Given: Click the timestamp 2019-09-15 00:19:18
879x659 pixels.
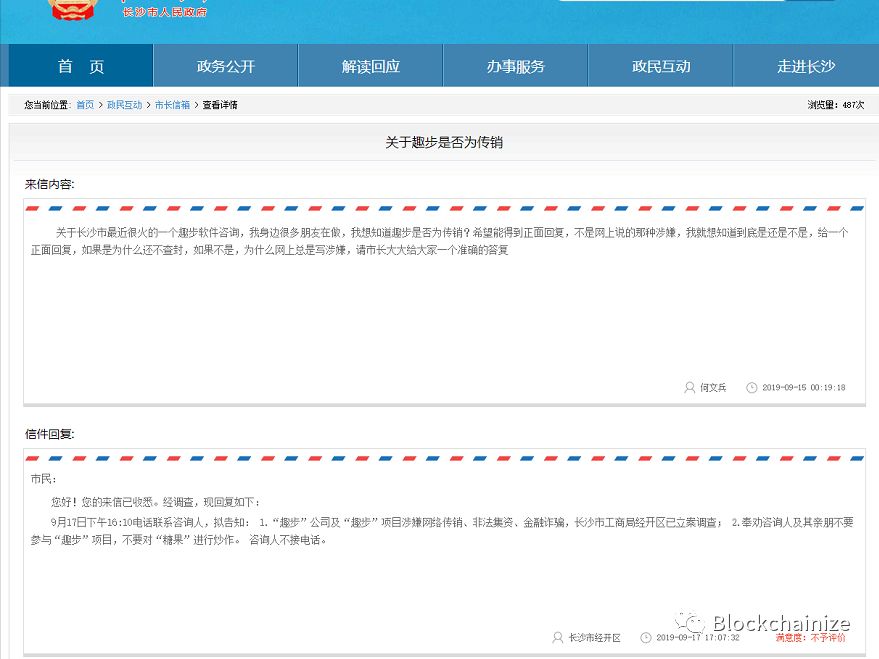Looking at the screenshot, I should [x=804, y=387].
